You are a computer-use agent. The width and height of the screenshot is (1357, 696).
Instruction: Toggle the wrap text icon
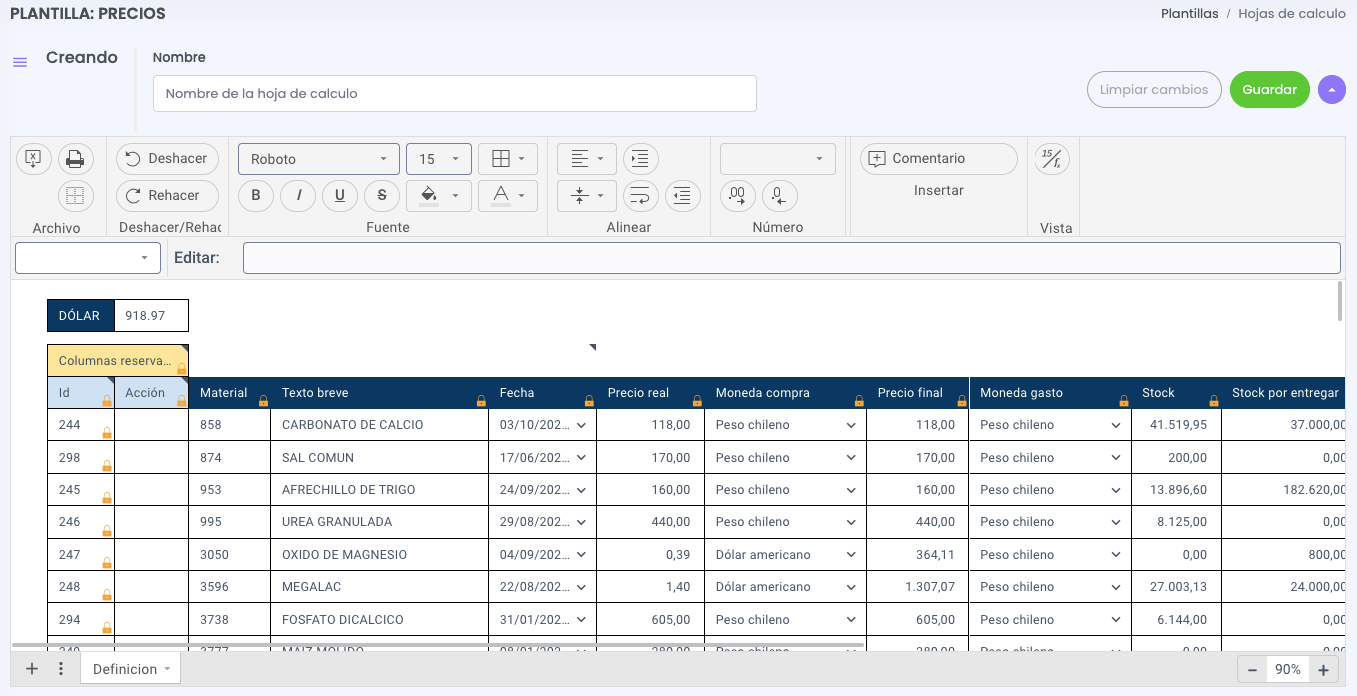click(x=641, y=196)
